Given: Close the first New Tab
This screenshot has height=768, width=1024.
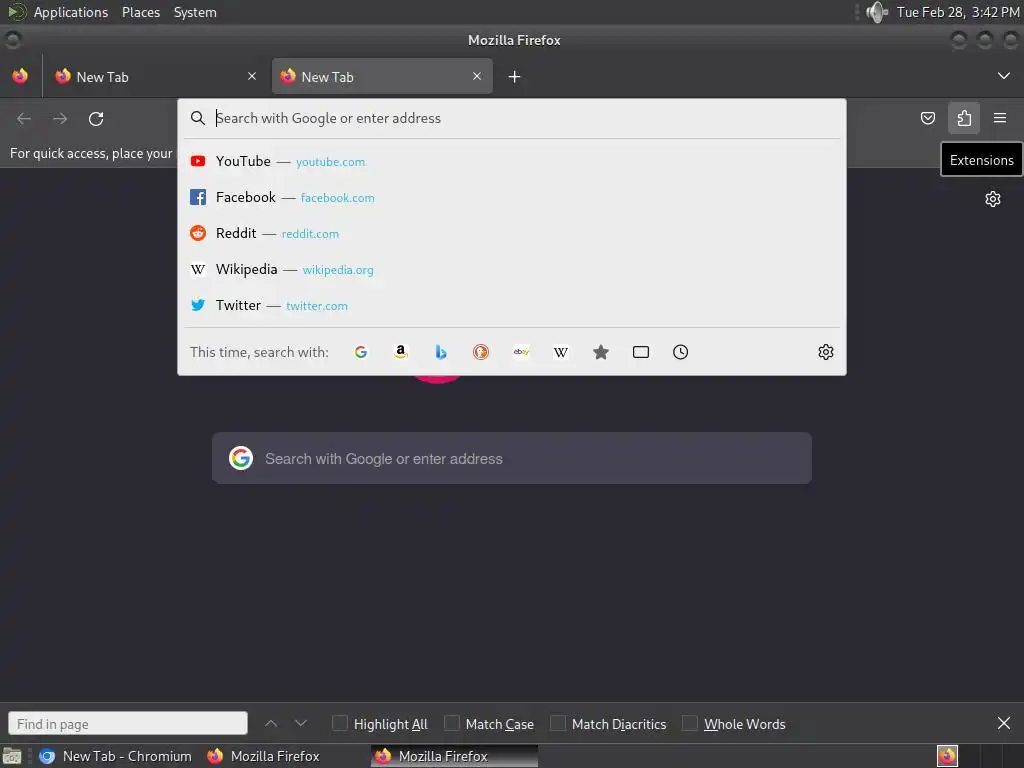Looking at the screenshot, I should (x=252, y=76).
